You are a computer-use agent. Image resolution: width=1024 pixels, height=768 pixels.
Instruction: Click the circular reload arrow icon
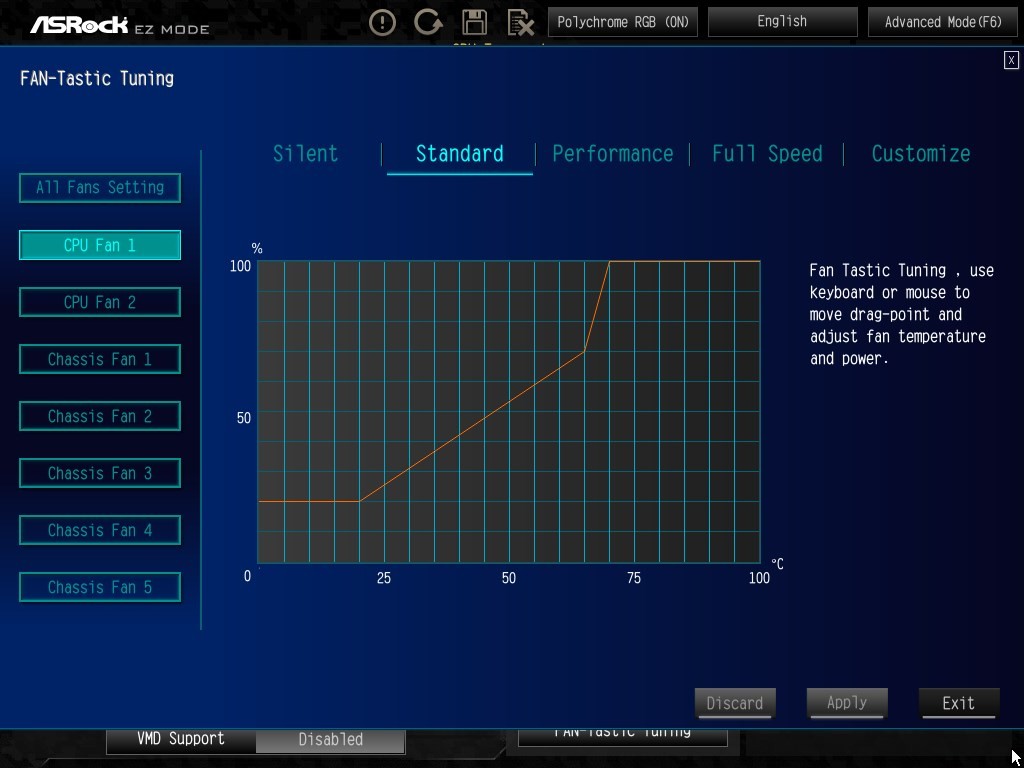click(x=428, y=23)
